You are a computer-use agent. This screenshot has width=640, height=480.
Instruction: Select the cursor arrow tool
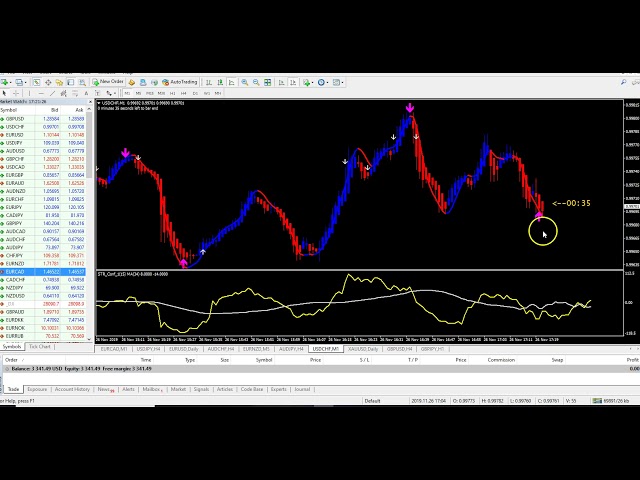pos(6,93)
